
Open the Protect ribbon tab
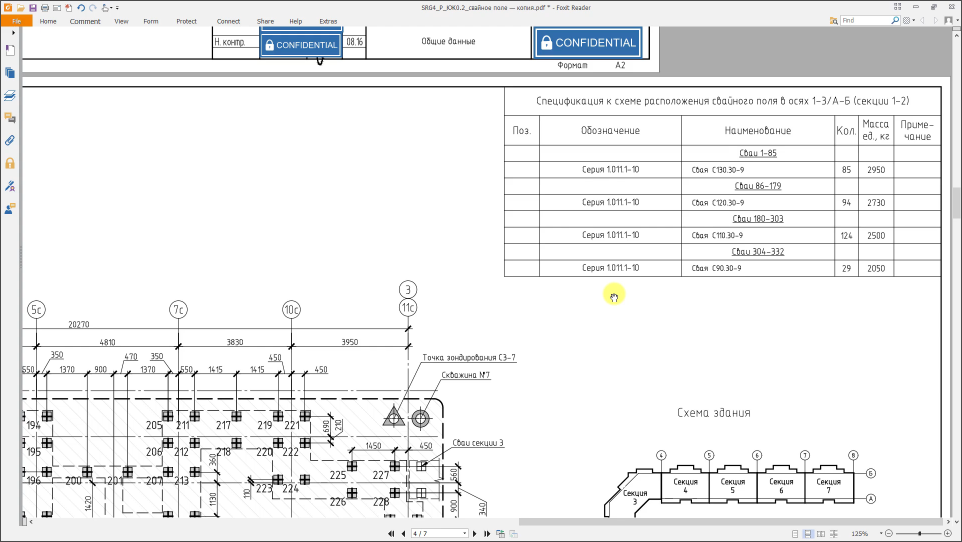tap(186, 21)
